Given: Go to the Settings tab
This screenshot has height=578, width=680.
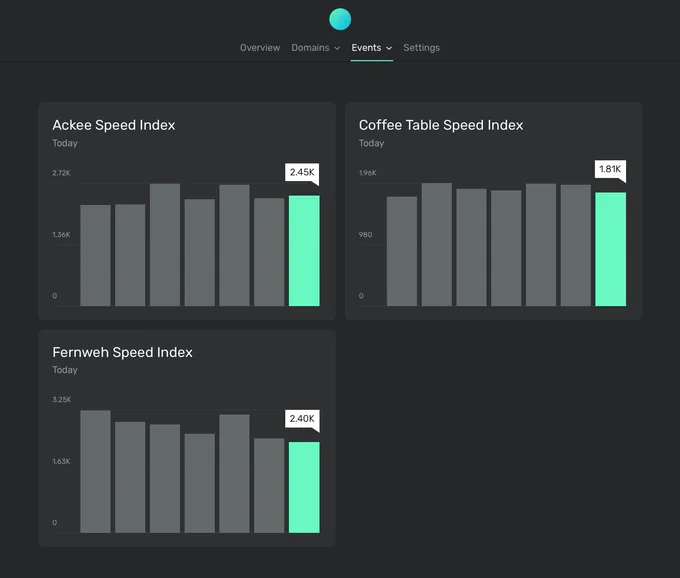Looking at the screenshot, I should (x=422, y=48).
